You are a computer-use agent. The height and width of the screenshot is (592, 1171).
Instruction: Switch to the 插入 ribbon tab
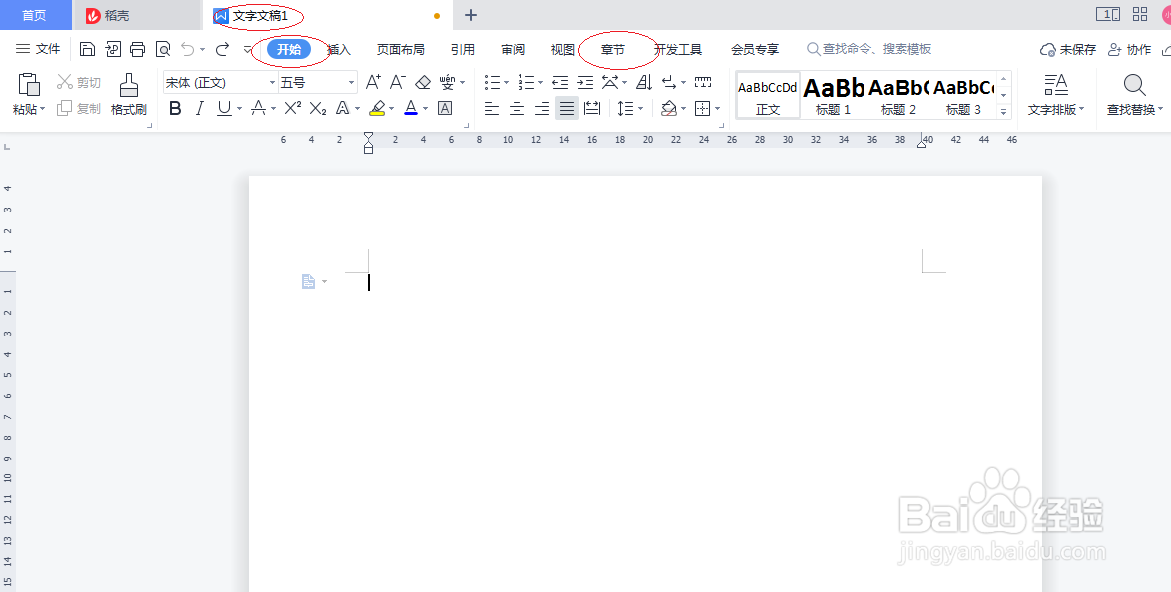tap(339, 49)
